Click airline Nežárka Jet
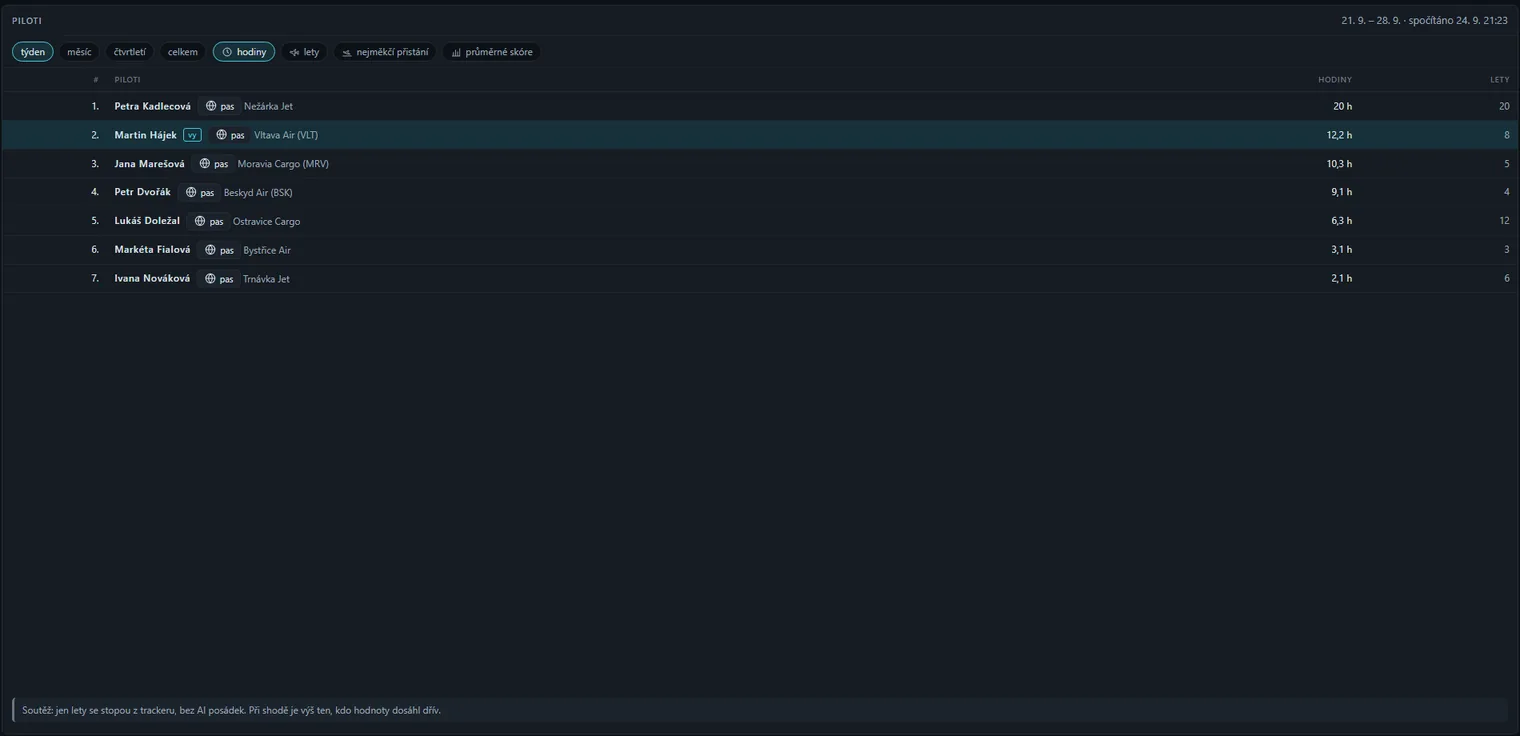 (268, 106)
